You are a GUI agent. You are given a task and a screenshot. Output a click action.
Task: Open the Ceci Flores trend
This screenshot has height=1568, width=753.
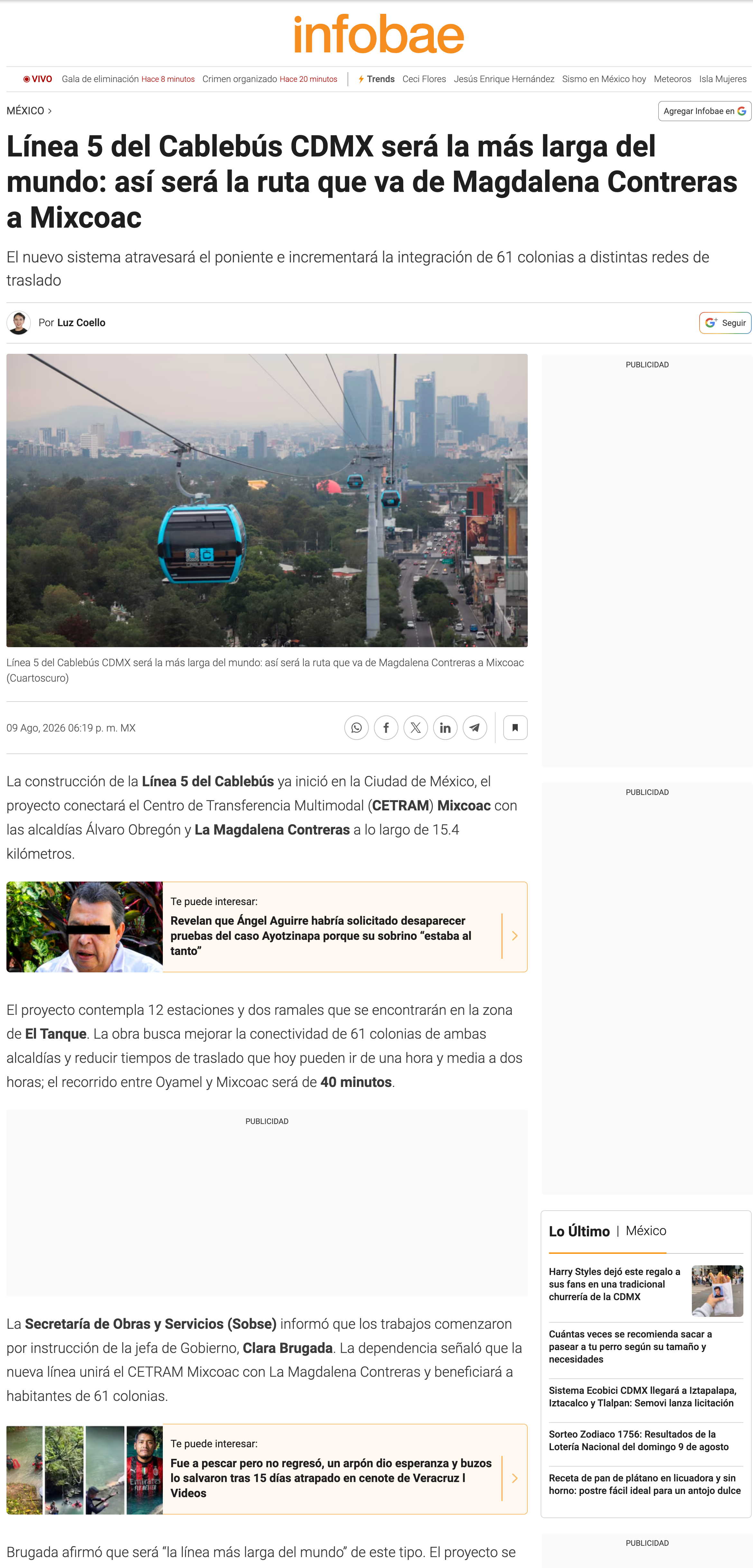coord(424,79)
